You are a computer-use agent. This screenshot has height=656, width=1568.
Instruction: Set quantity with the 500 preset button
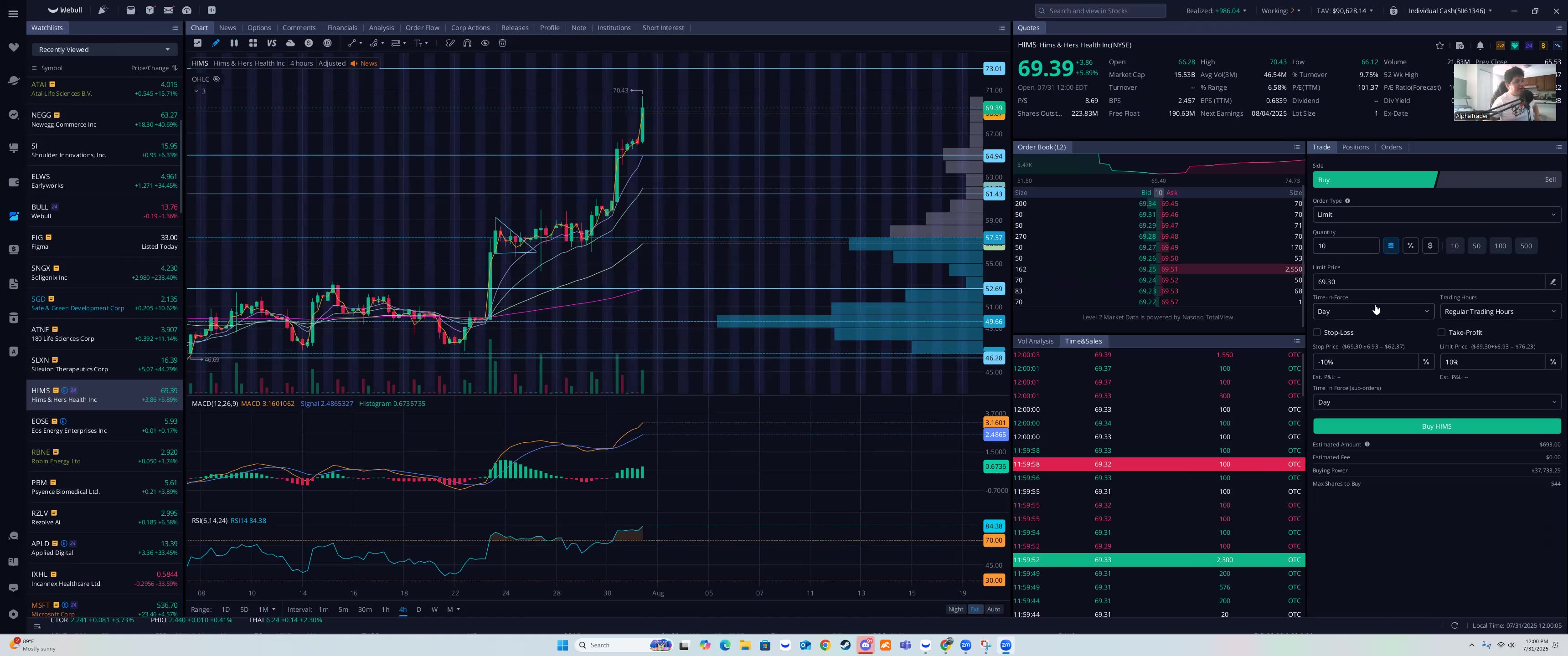pos(1526,246)
